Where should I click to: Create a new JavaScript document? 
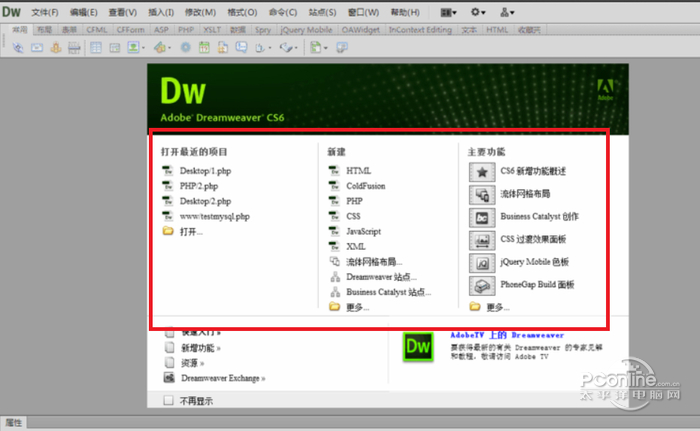tap(363, 232)
